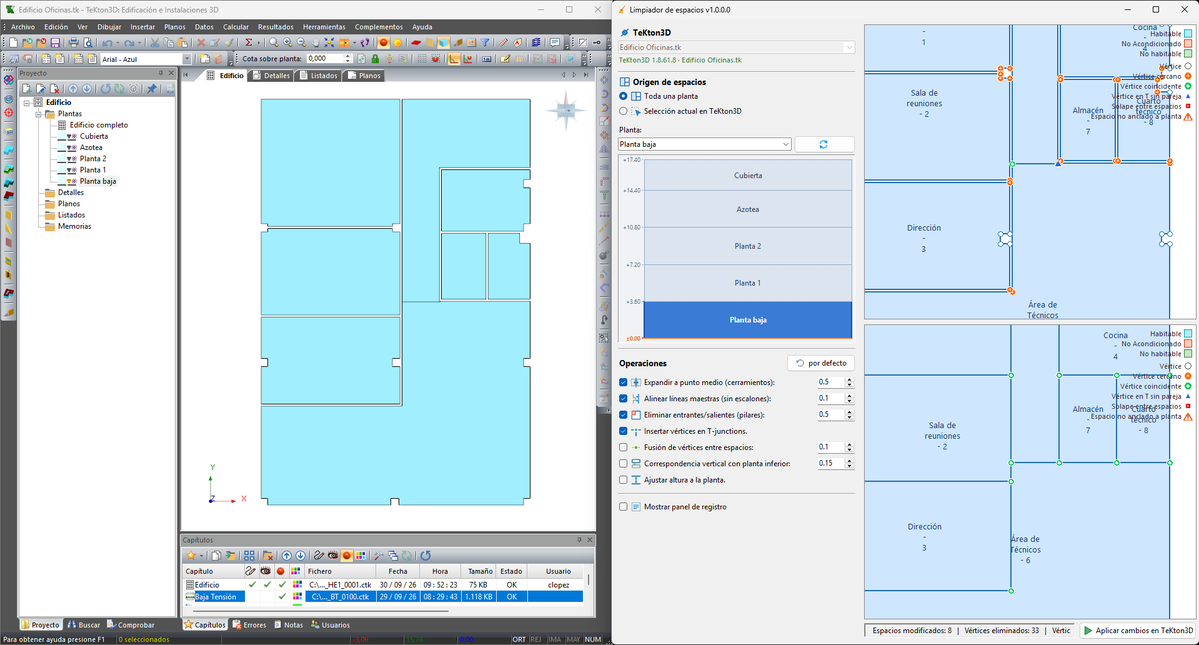1199x645 pixels.
Task: Open the dropdown arrow beside the undo icon
Action: pos(117,43)
